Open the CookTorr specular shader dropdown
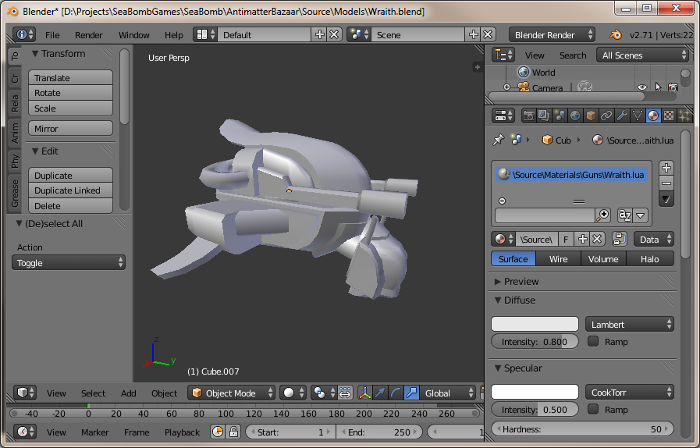The image size is (700, 448). click(x=629, y=392)
